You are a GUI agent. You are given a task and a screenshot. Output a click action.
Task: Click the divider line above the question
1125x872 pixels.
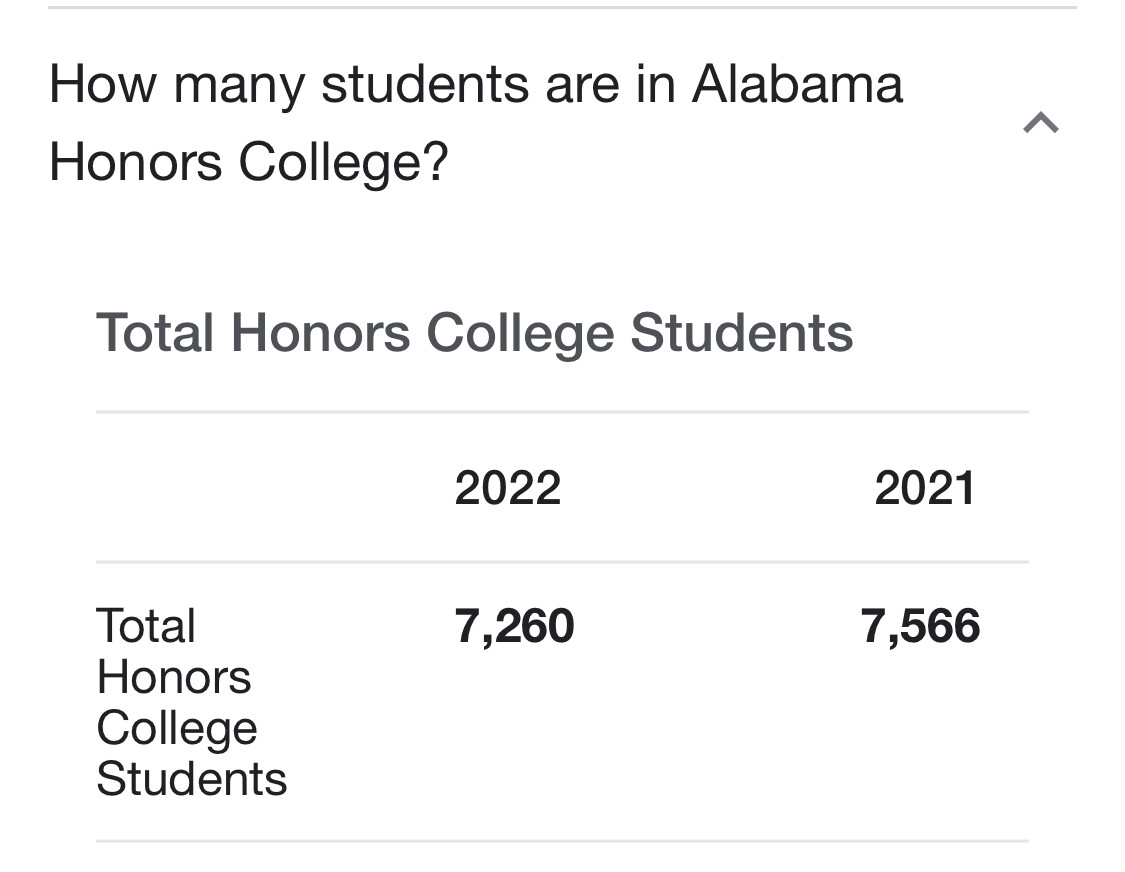point(562,7)
